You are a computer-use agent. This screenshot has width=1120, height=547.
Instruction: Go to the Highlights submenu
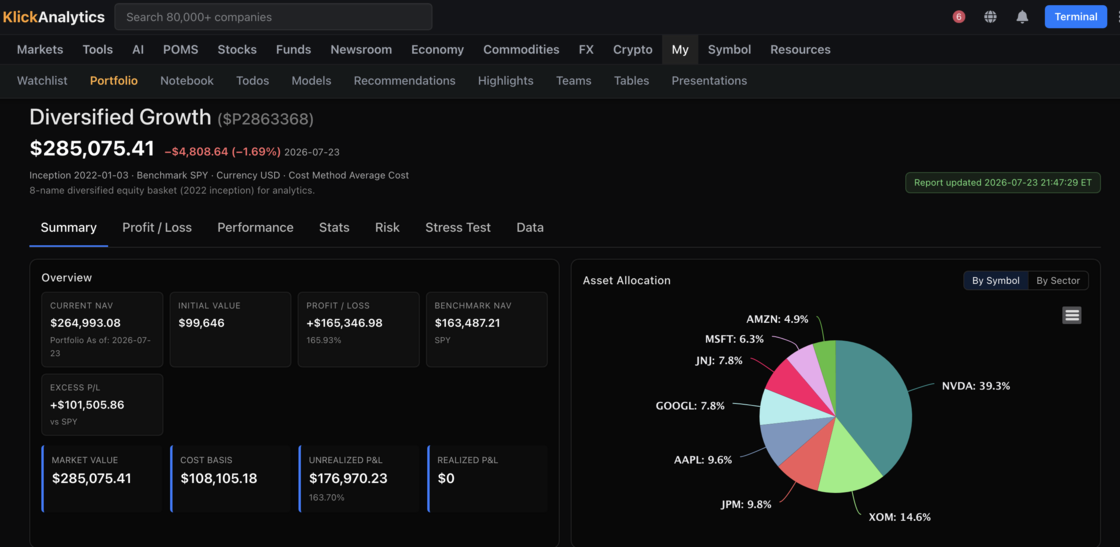[506, 81]
